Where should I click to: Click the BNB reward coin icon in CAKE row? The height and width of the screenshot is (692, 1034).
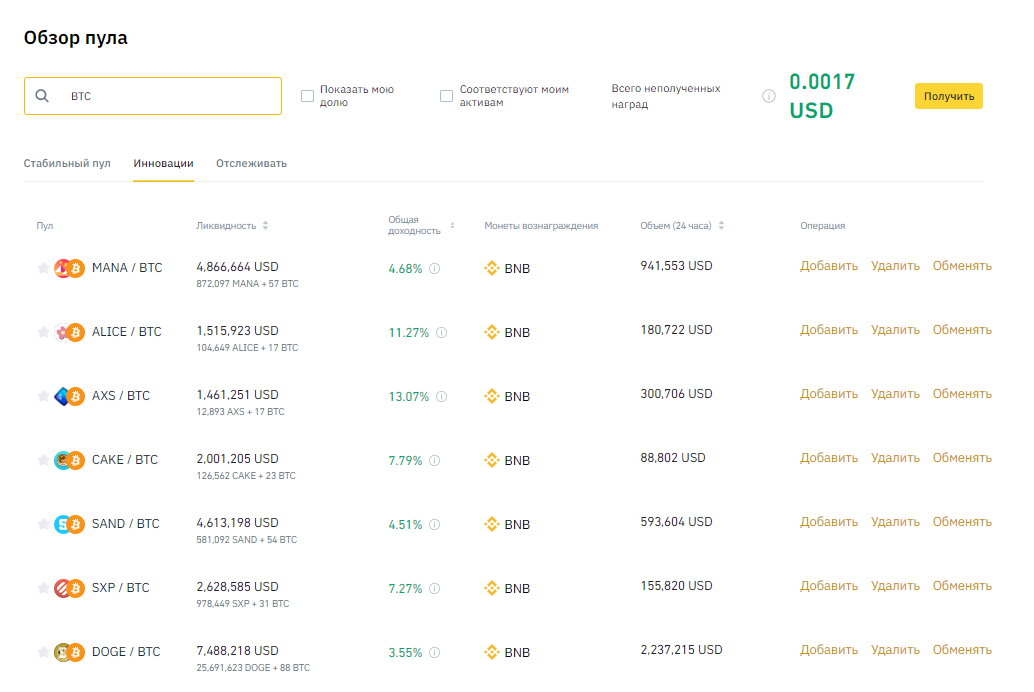(492, 460)
